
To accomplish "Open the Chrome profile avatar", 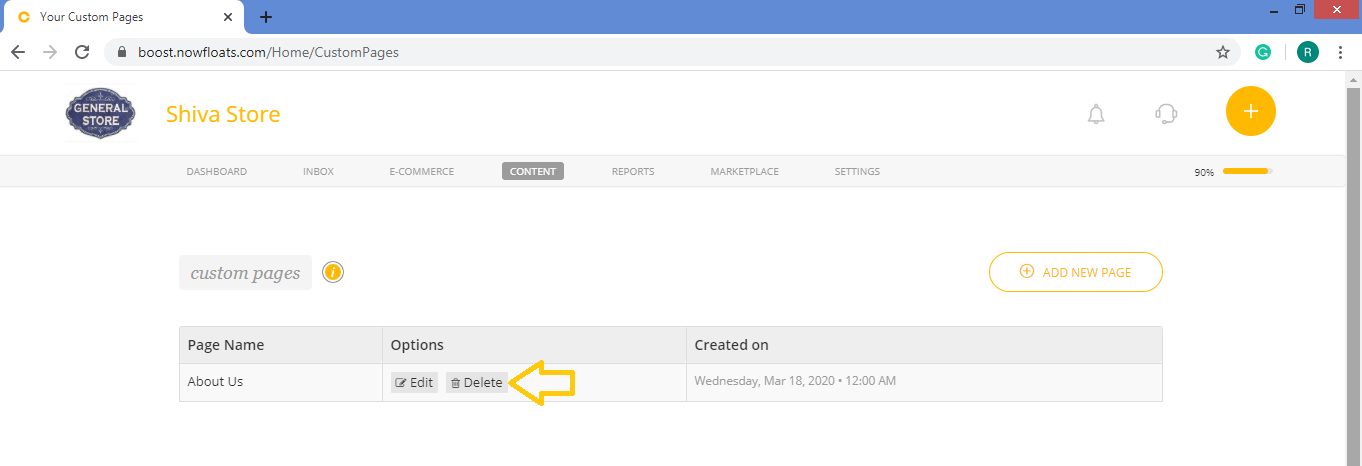I will (1307, 52).
